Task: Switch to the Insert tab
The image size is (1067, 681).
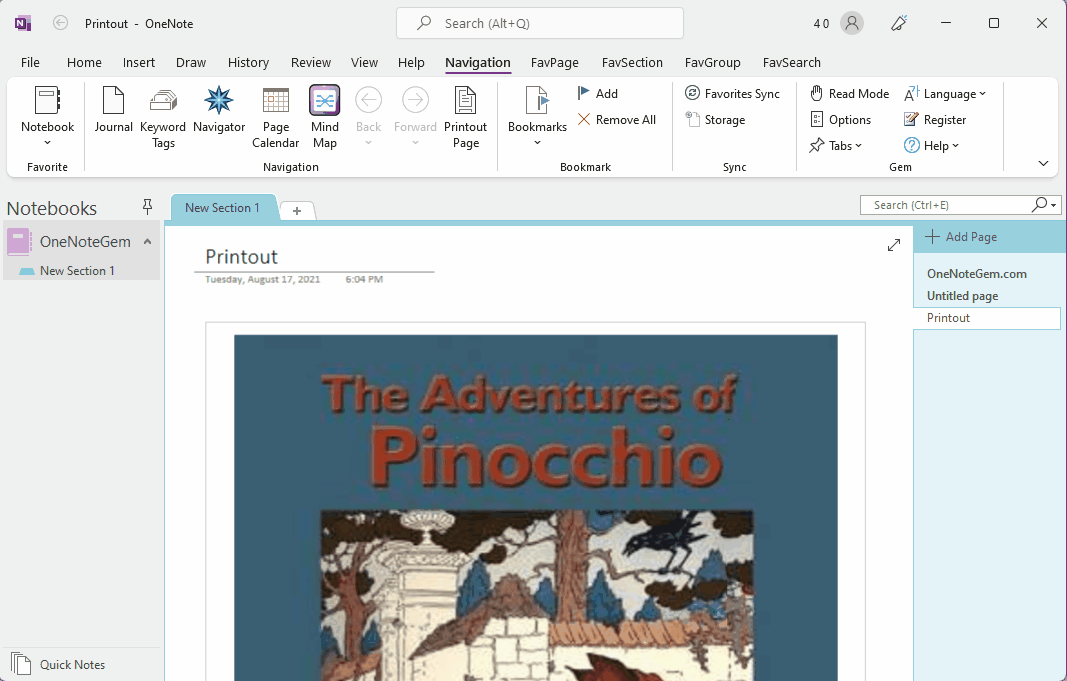Action: tap(139, 63)
